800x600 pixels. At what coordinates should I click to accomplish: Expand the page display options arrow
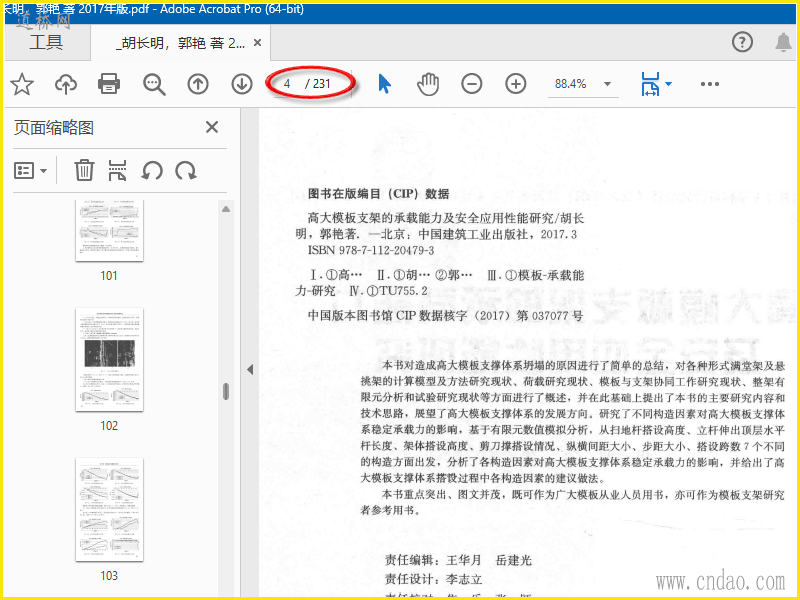click(x=668, y=84)
